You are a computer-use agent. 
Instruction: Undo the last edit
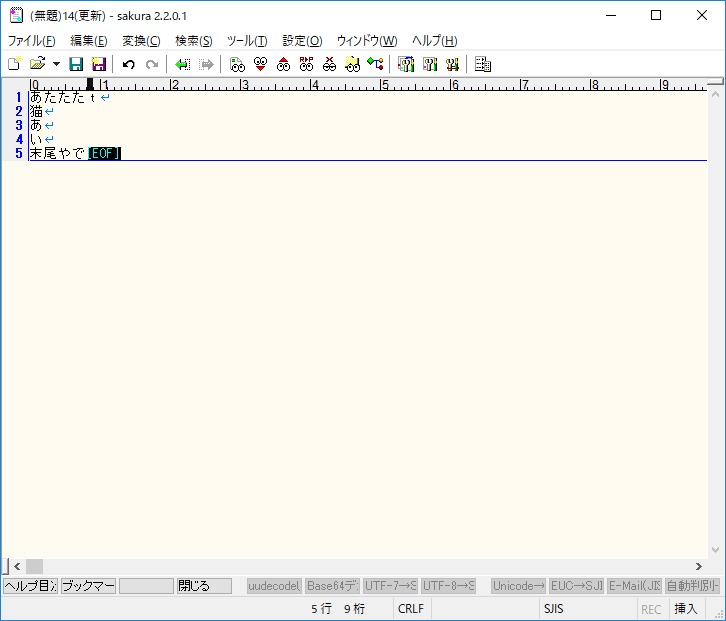(x=129, y=64)
